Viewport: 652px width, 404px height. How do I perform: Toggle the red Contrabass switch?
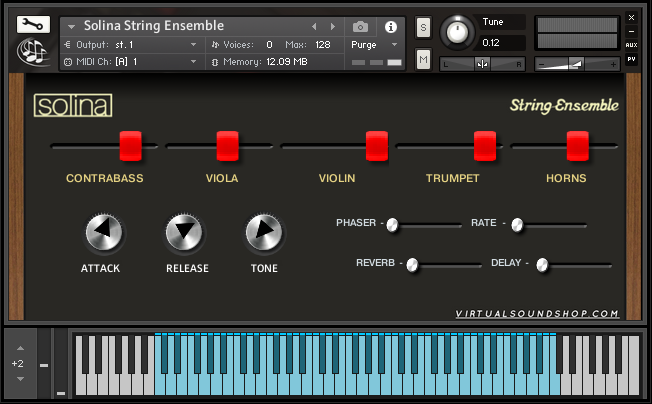click(x=131, y=146)
